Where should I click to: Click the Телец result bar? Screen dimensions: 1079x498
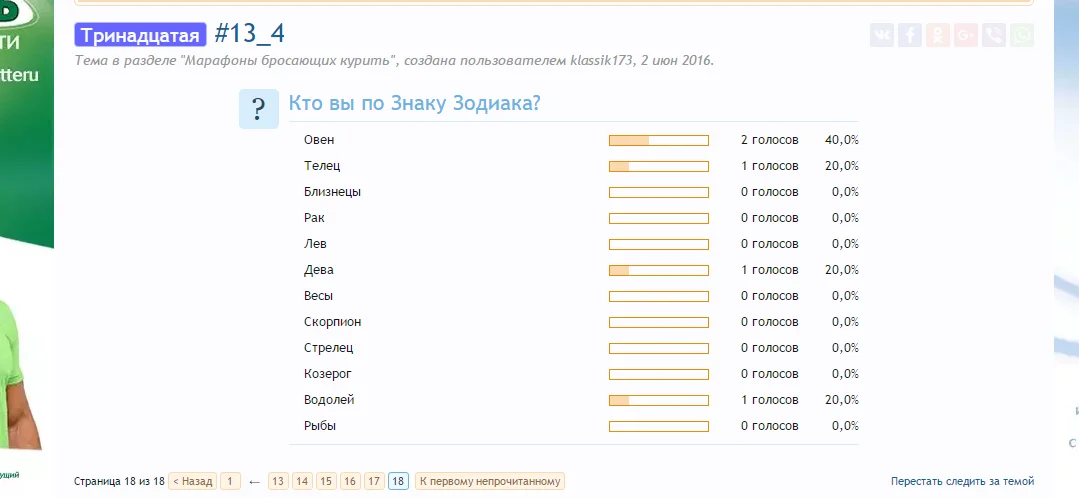pyautogui.click(x=659, y=166)
